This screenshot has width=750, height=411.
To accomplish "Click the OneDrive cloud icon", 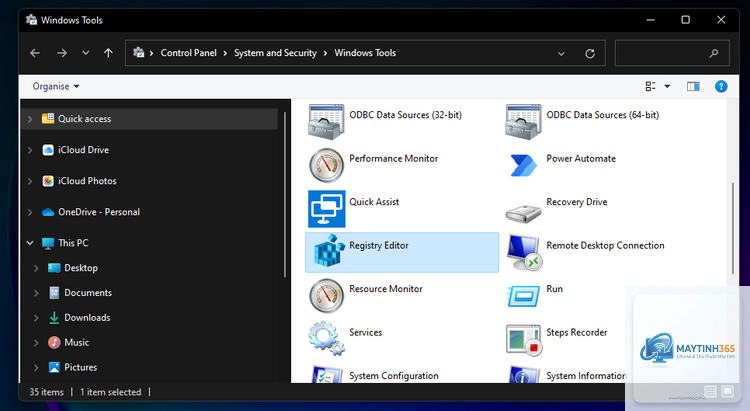I will [48, 212].
